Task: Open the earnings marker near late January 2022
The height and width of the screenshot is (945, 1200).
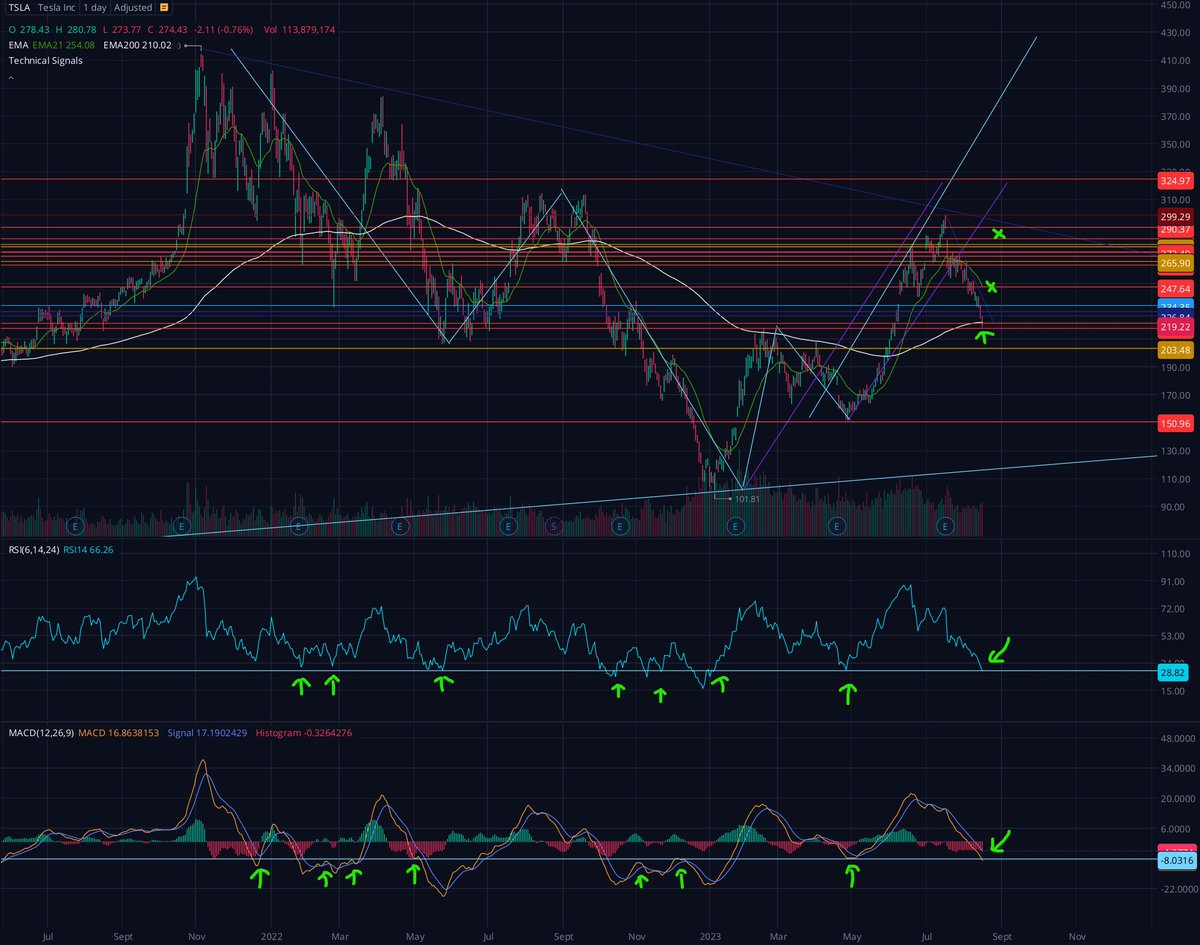Action: [300, 524]
